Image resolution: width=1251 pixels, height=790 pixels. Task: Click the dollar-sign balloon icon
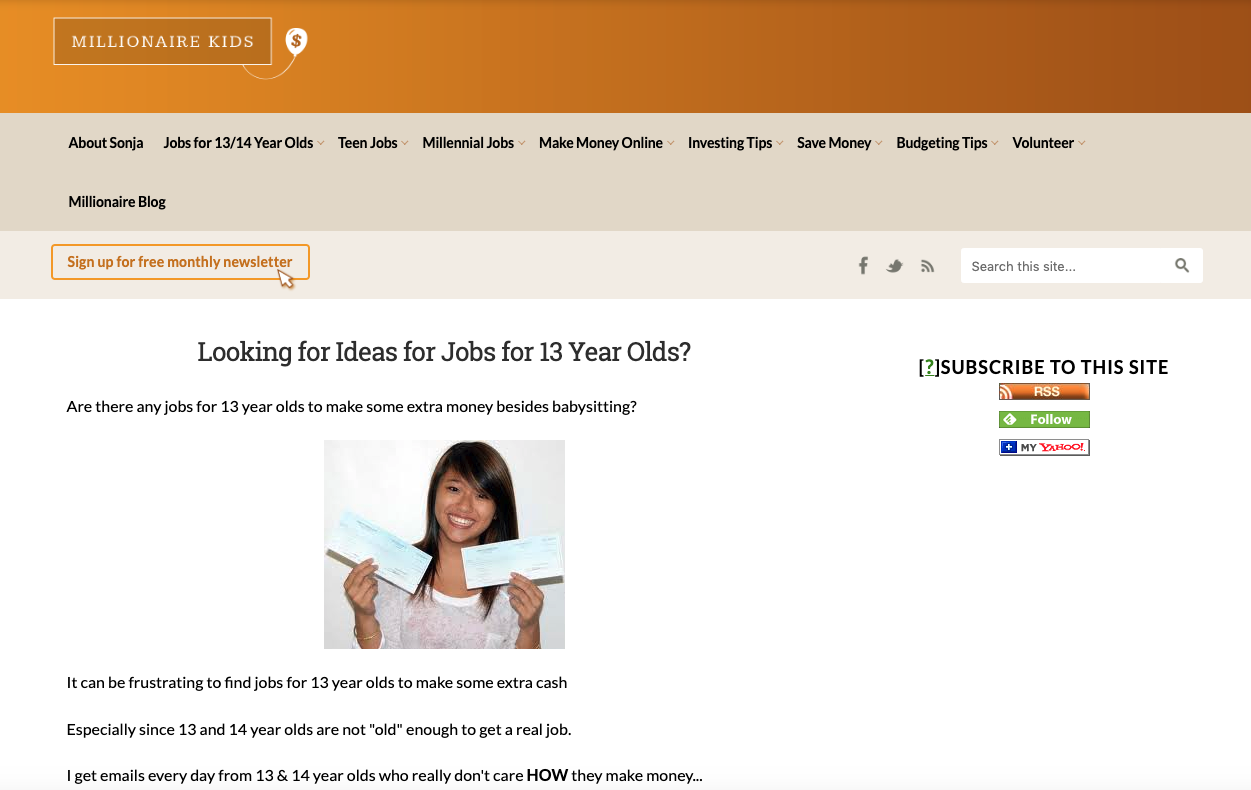click(x=296, y=41)
